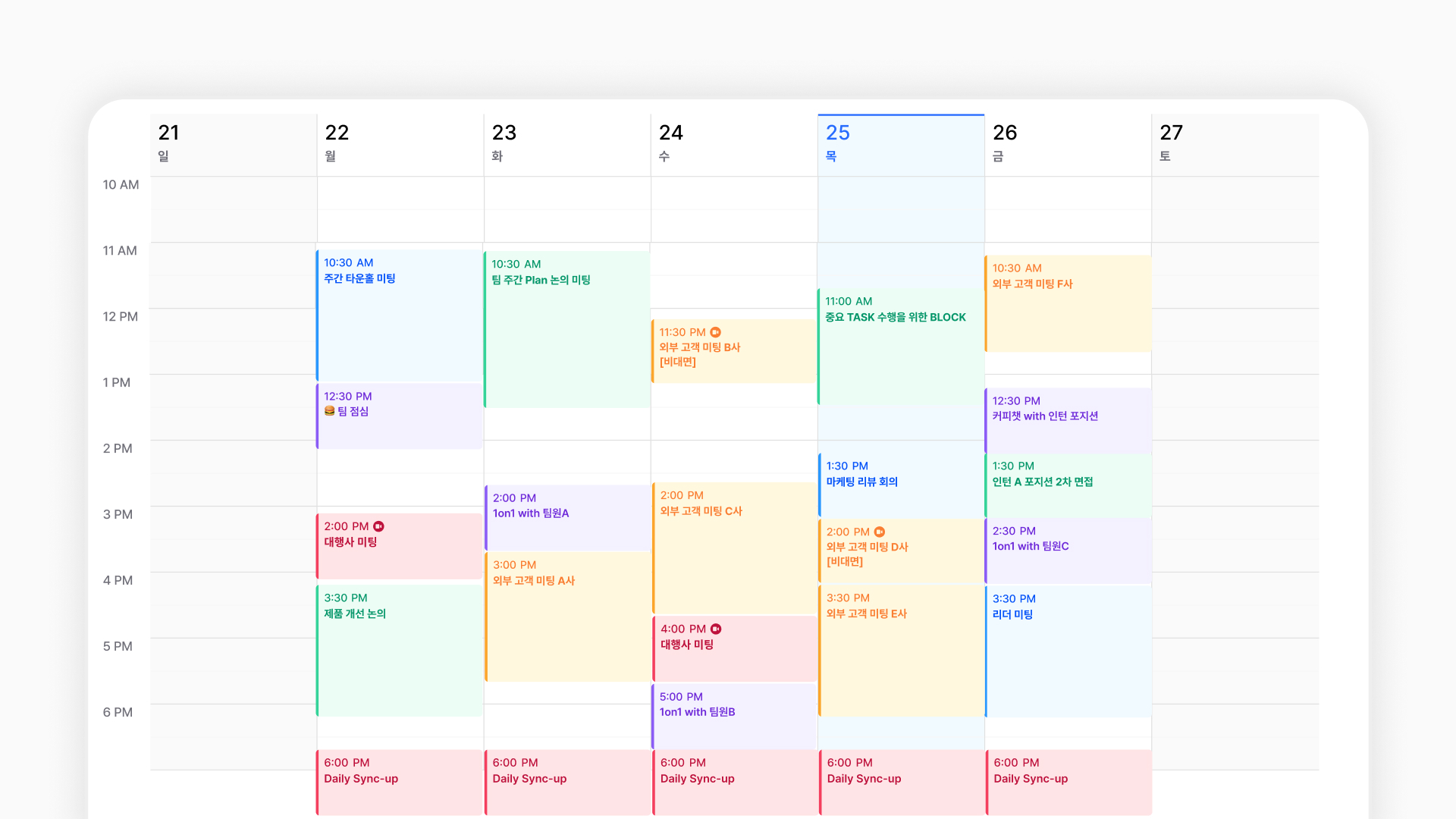Viewport: 1456px width, 819px height.
Task: Select Saturday 27 day header
Action: 1234,144
